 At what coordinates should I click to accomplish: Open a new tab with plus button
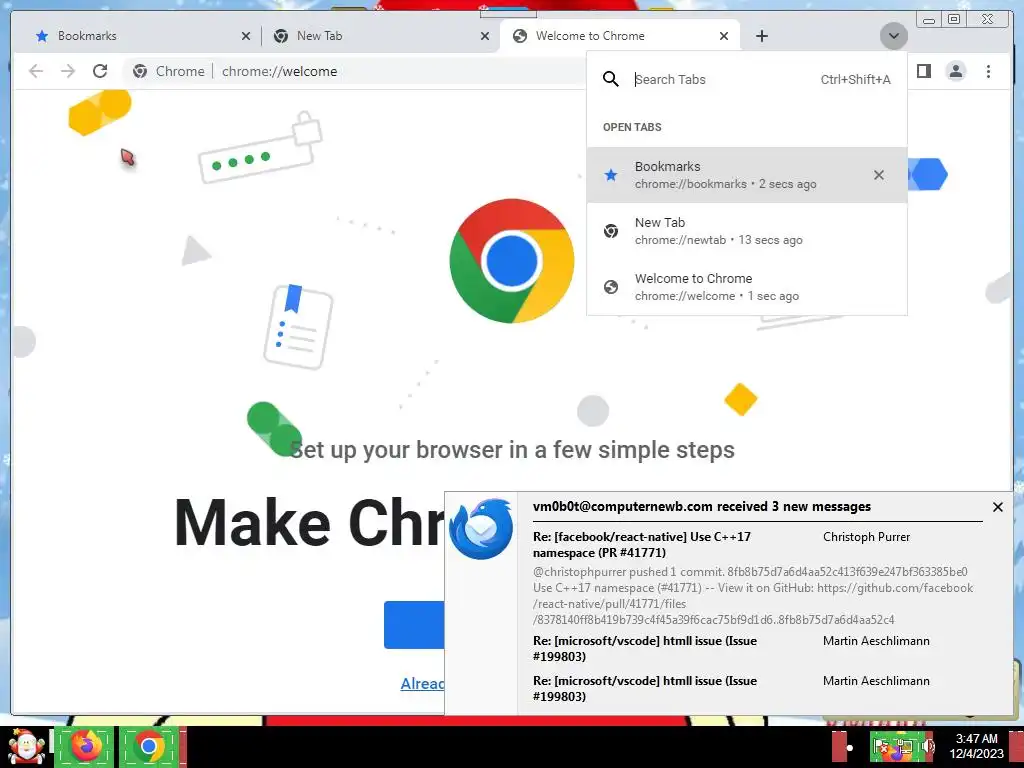pyautogui.click(x=761, y=36)
